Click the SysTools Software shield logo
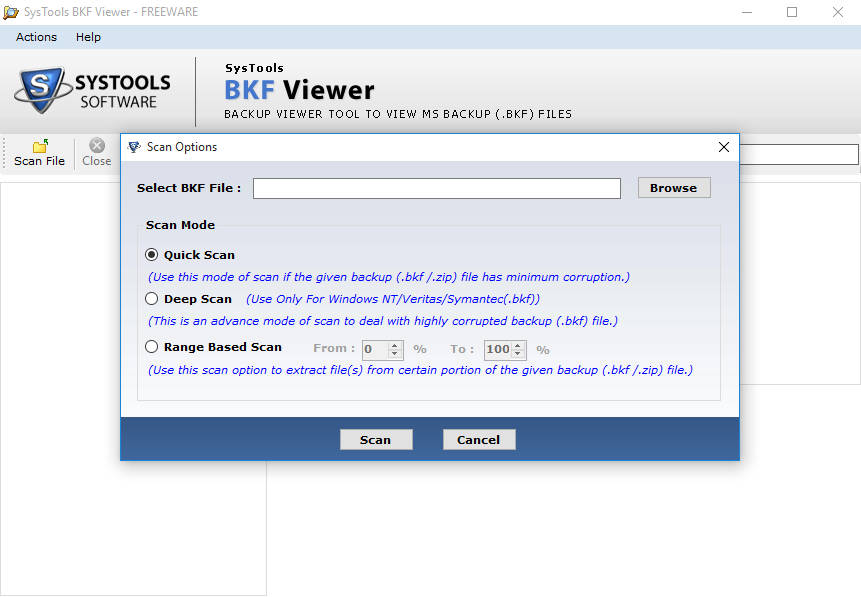Viewport: 861px width, 597px height. tap(43, 90)
